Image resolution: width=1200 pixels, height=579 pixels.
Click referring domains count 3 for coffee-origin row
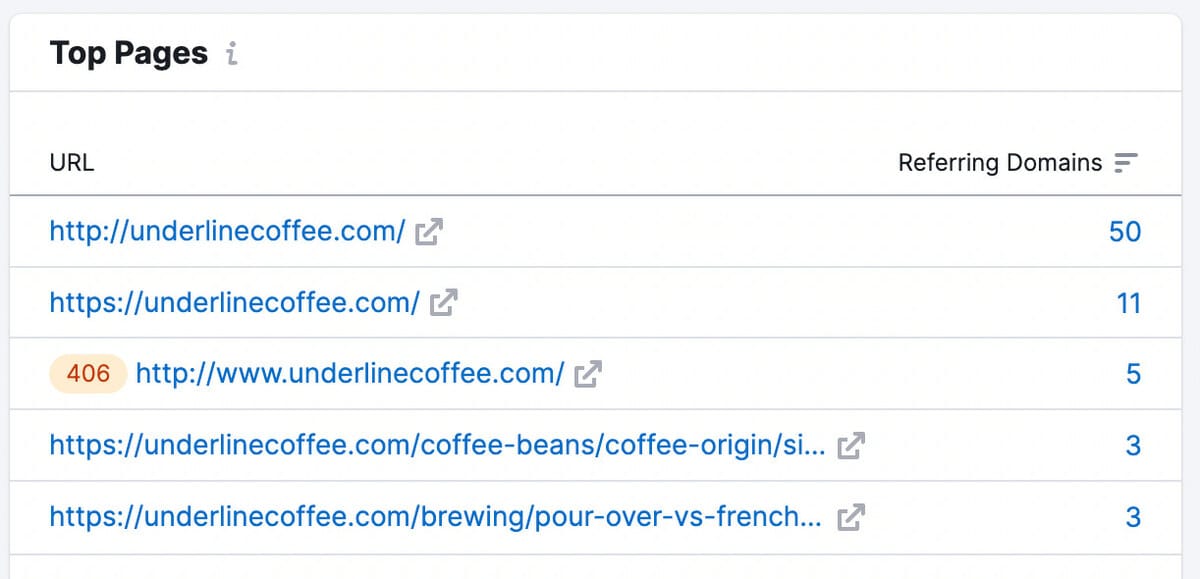tap(1133, 446)
